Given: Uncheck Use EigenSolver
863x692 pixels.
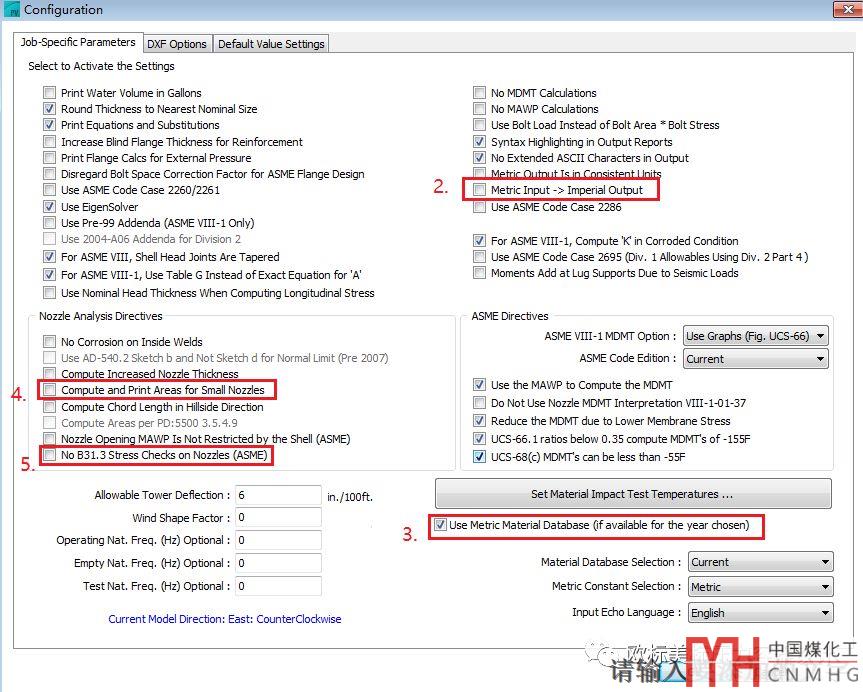Looking at the screenshot, I should pos(50,206).
